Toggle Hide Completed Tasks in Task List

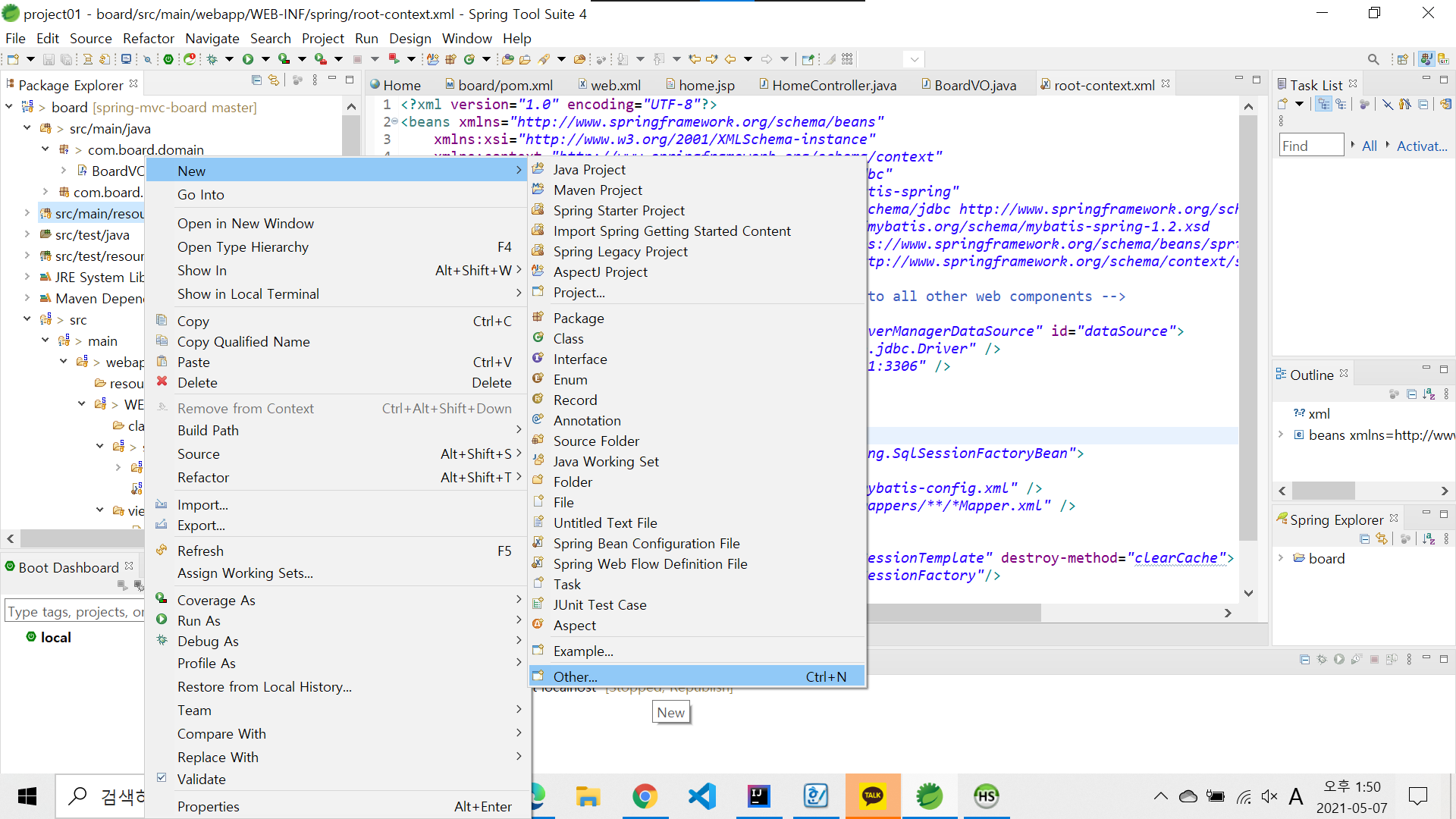[x=1387, y=105]
